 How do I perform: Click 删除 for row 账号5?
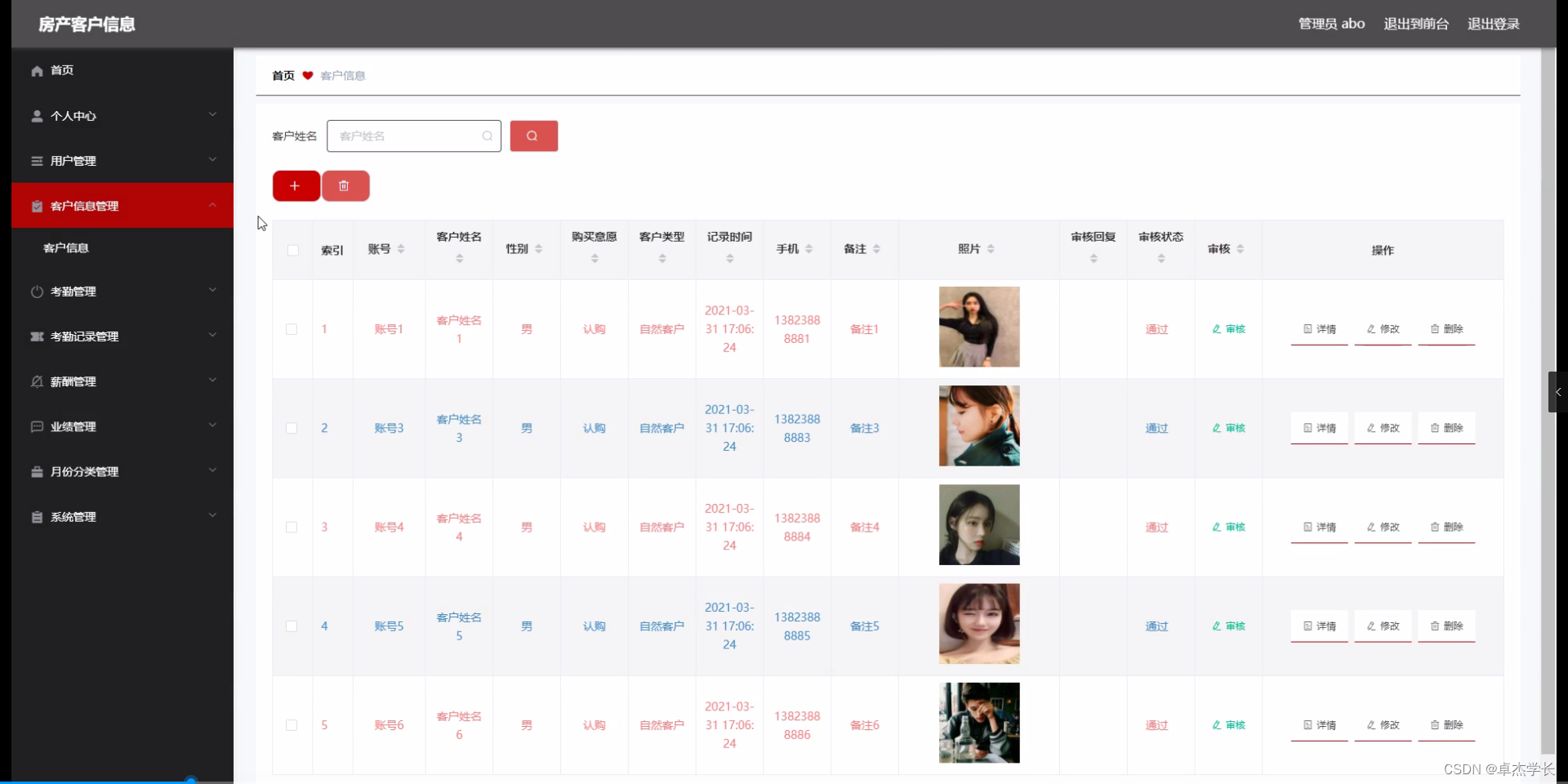pos(1447,626)
